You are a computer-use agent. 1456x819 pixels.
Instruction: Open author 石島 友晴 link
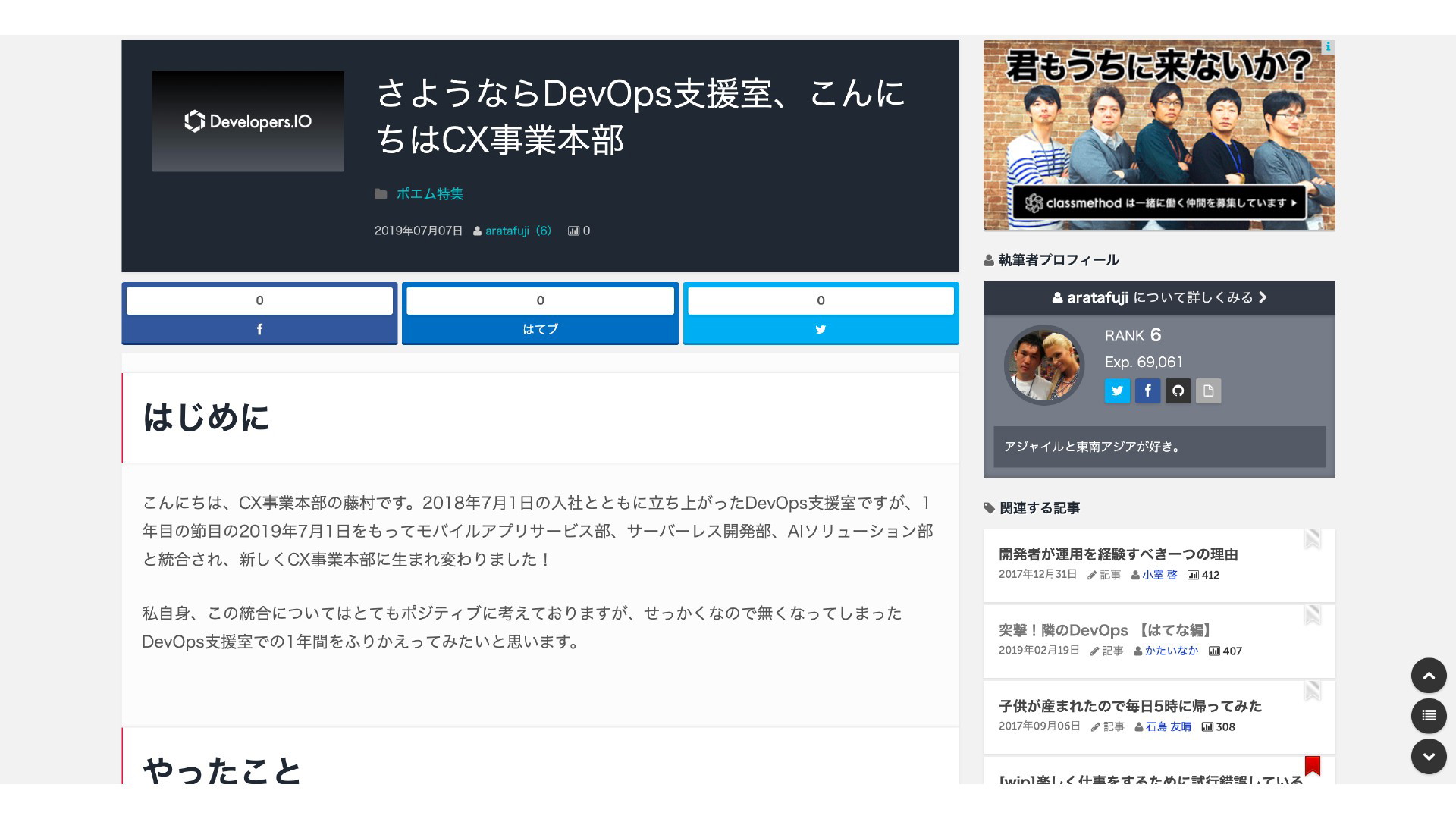(x=1169, y=726)
